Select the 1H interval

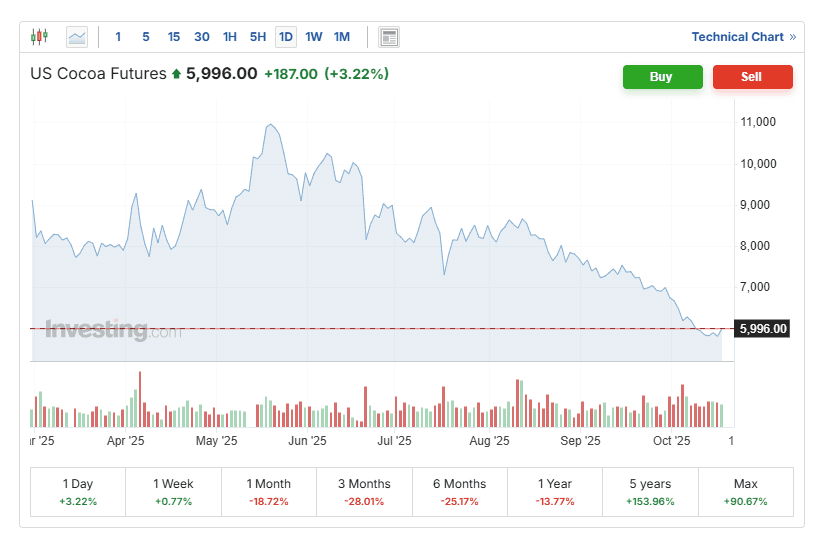229,37
